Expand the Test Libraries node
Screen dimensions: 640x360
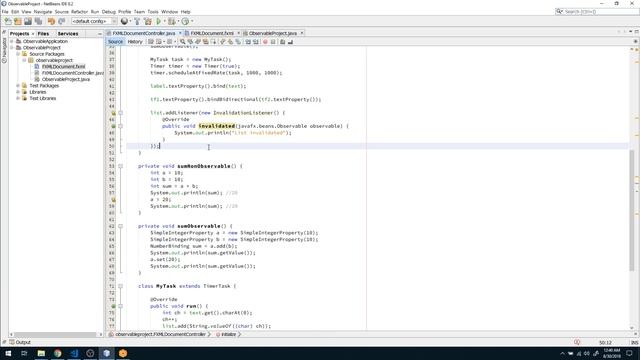pos(18,98)
